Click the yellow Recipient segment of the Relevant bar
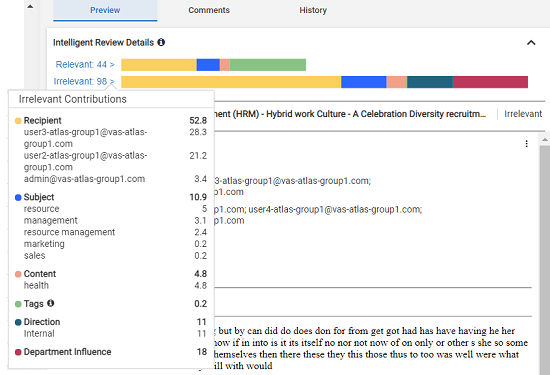Viewport: 550px width, 375px height. [159, 65]
